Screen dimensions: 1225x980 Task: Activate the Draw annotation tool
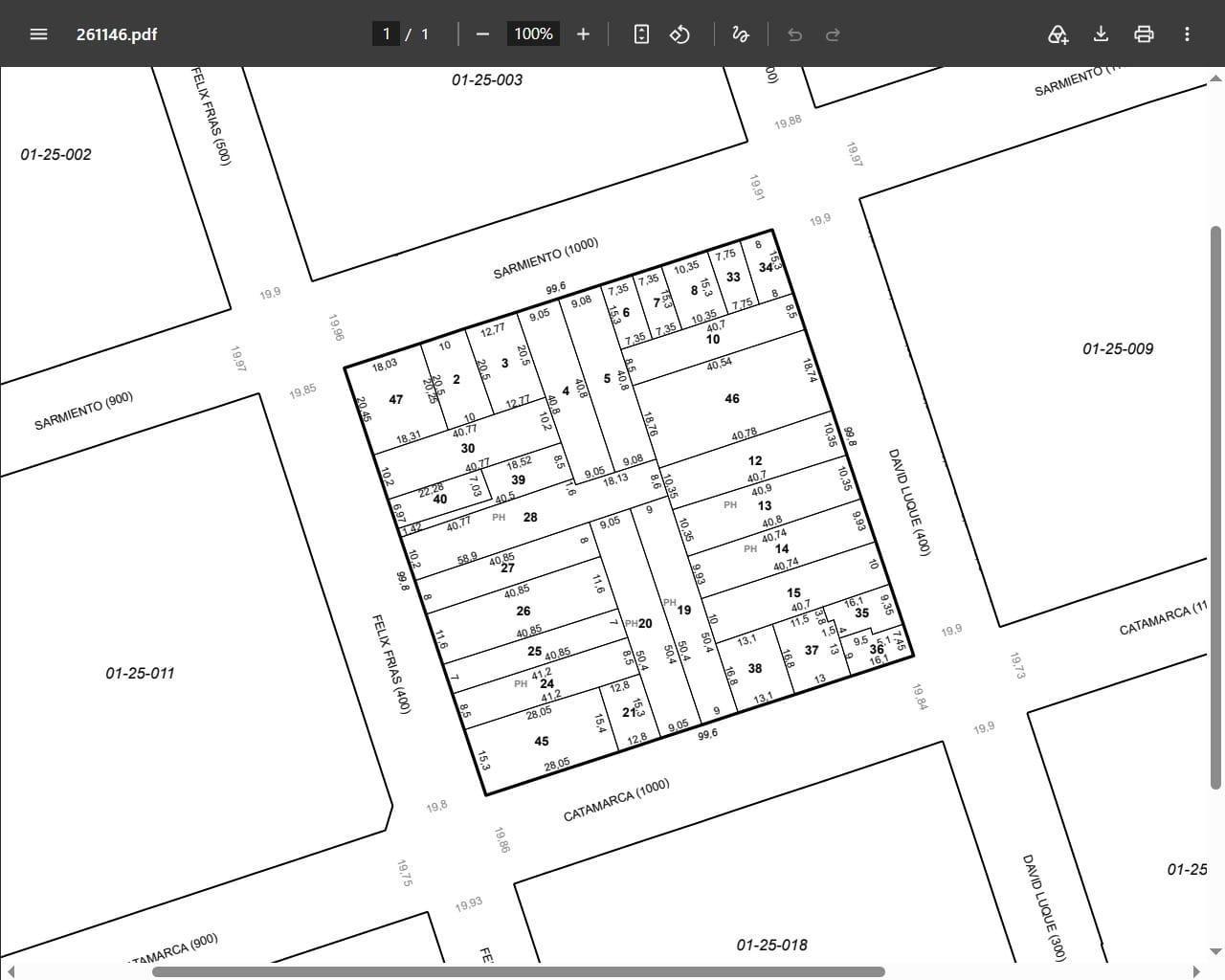click(x=740, y=34)
